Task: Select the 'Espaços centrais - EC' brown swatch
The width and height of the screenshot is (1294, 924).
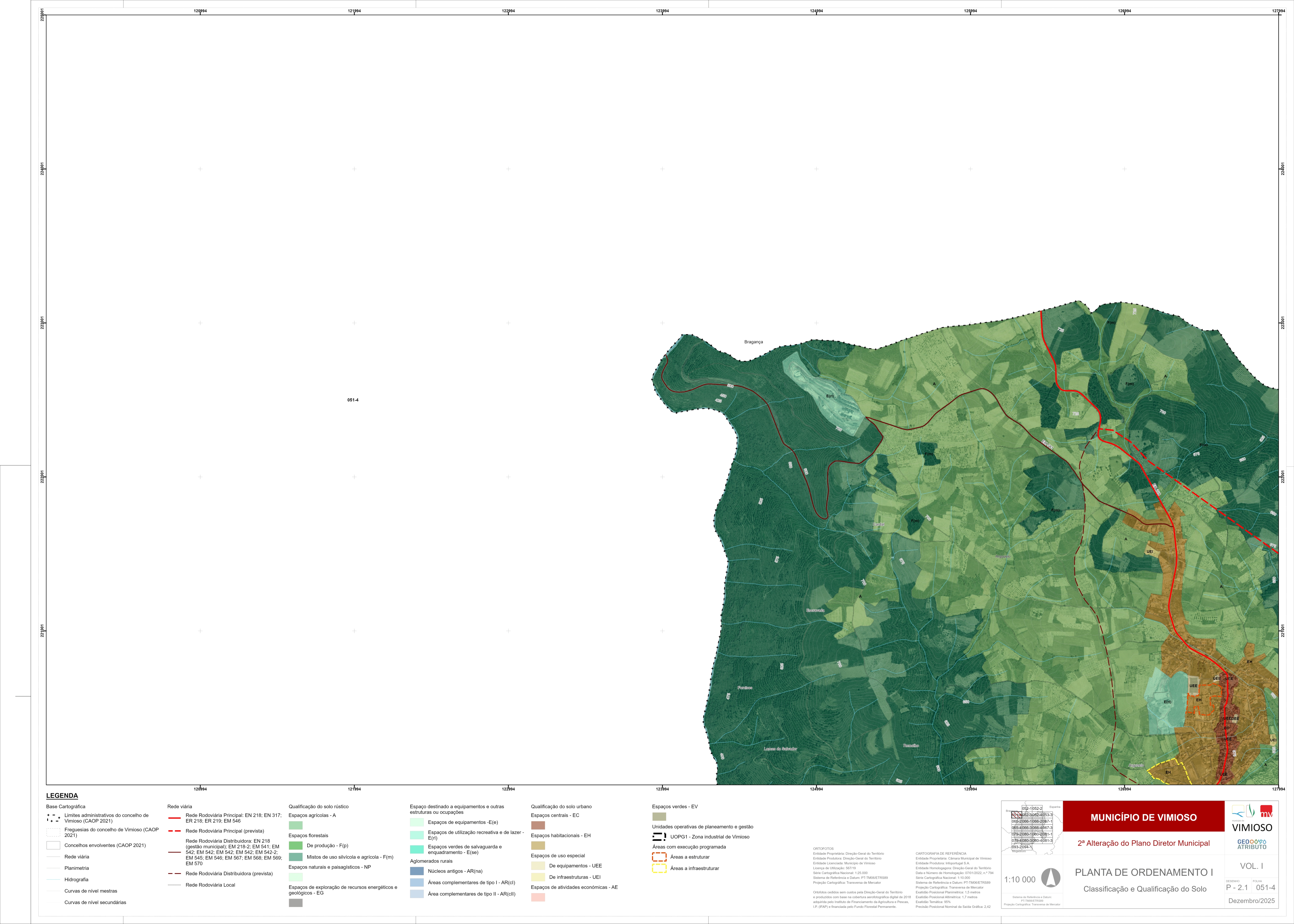Action: (x=538, y=825)
